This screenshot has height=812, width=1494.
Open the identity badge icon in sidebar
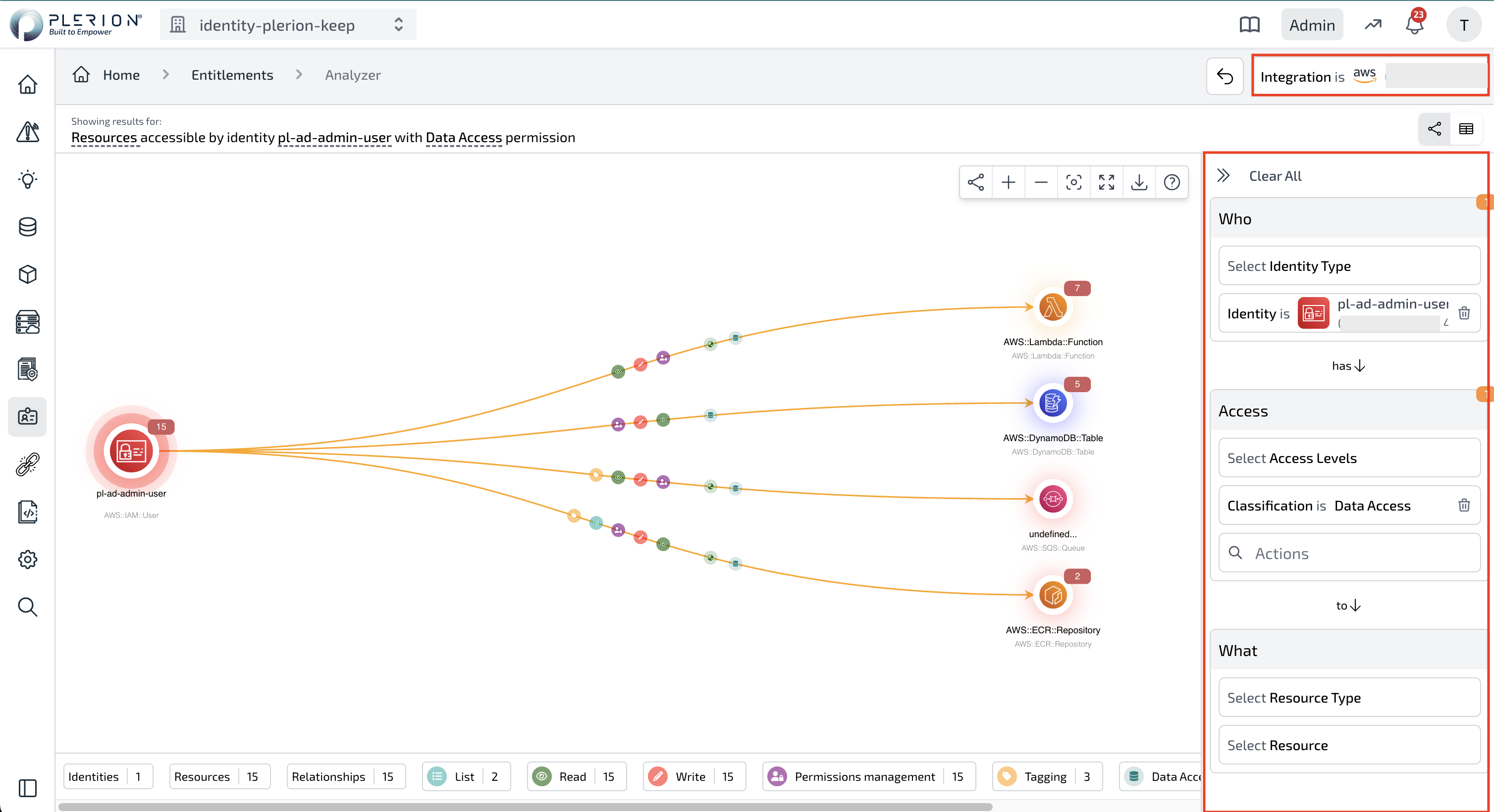[x=27, y=417]
